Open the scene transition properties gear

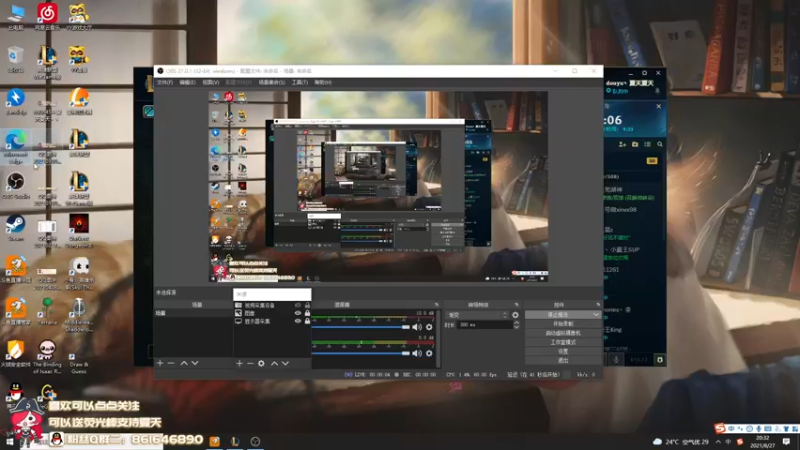tap(515, 315)
